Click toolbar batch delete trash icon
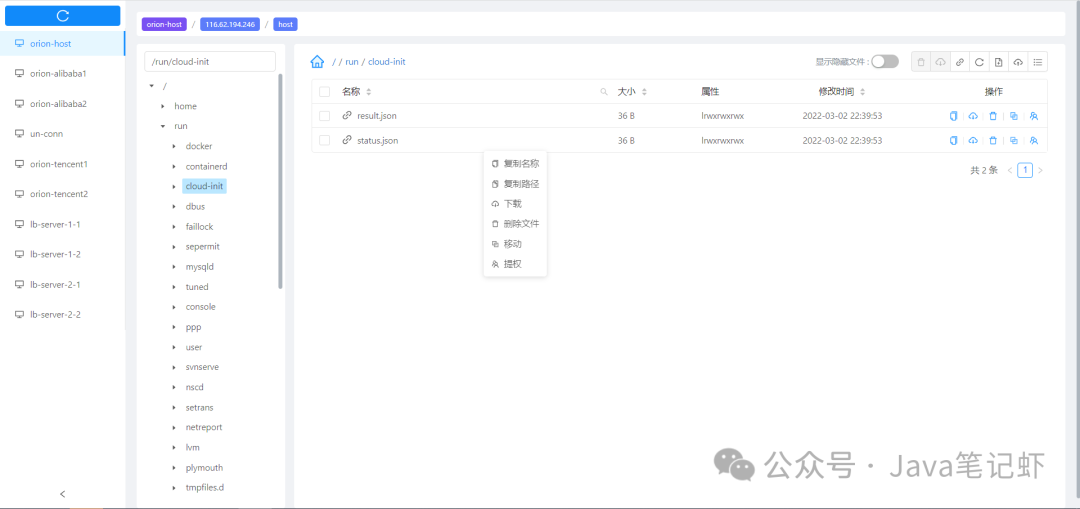 point(921,62)
